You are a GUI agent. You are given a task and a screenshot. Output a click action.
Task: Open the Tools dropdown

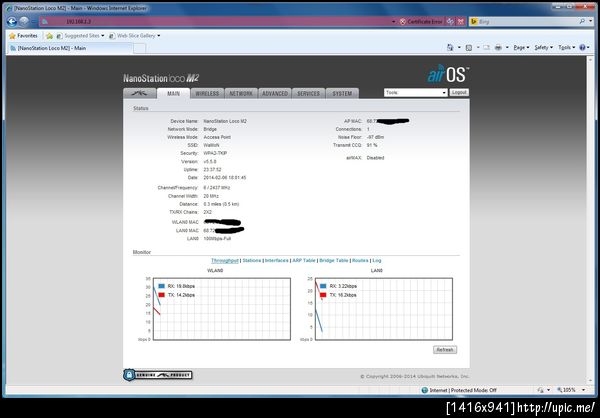pyautogui.click(x=416, y=93)
